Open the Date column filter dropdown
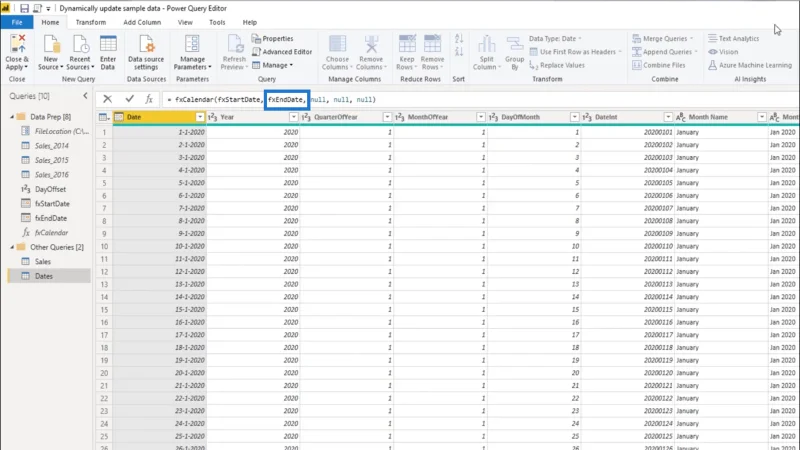This screenshot has height=450, width=800. tap(200, 117)
